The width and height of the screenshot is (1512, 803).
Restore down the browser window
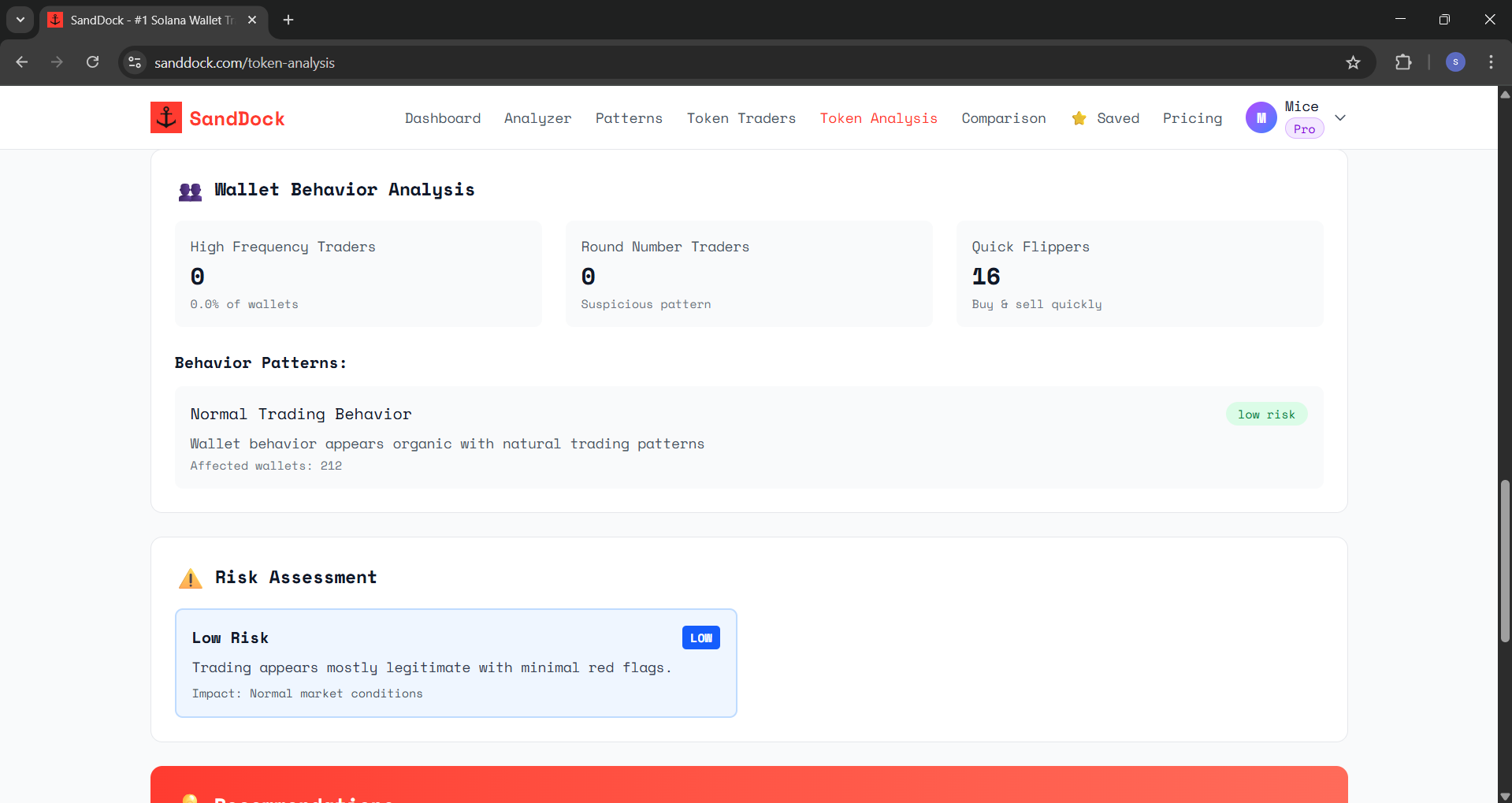coord(1444,19)
